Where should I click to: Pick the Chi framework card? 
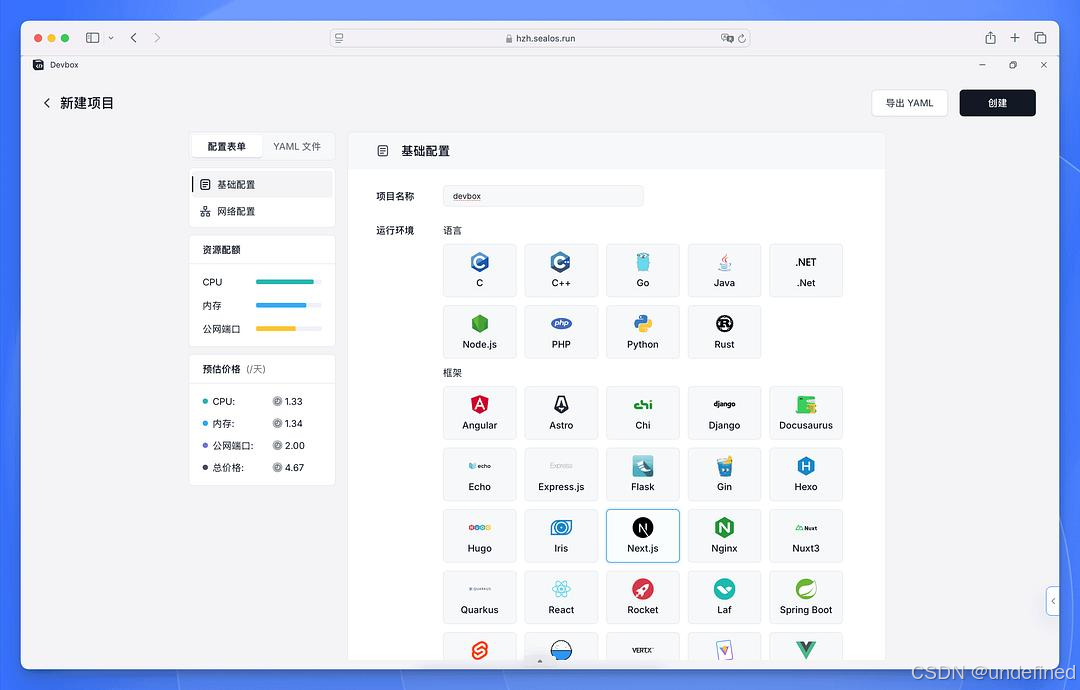tap(643, 412)
